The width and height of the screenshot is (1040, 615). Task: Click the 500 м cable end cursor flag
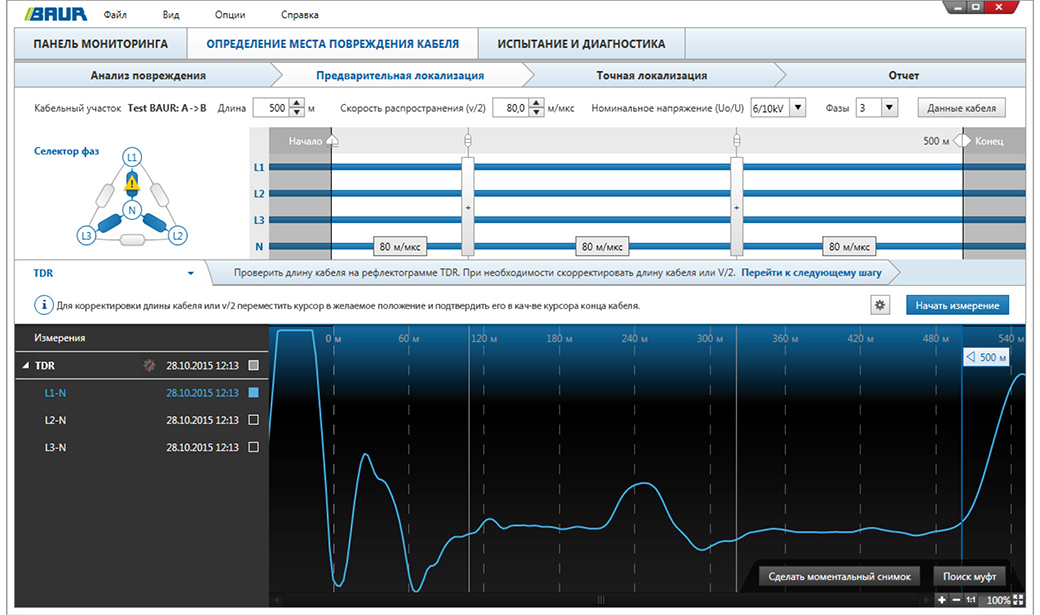[x=986, y=357]
